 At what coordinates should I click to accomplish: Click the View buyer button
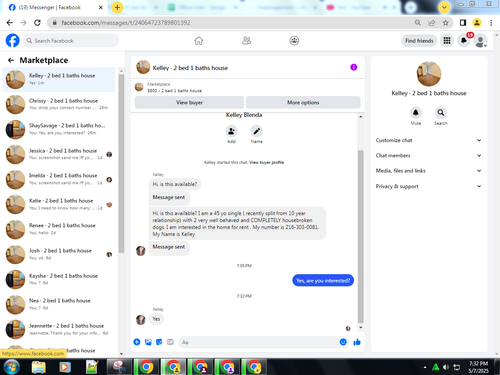coord(189,102)
